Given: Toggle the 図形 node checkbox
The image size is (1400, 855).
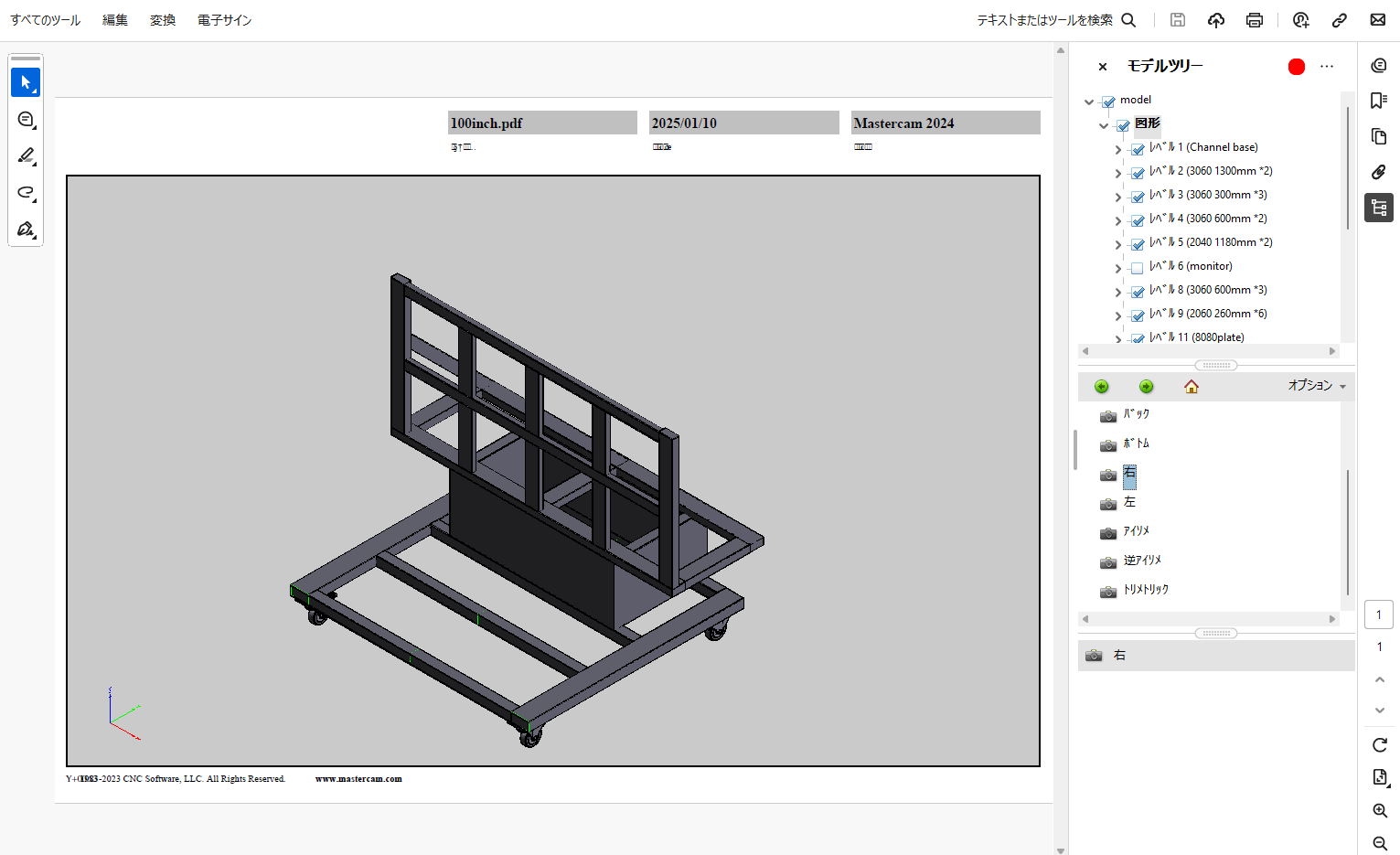Looking at the screenshot, I should (x=1123, y=125).
